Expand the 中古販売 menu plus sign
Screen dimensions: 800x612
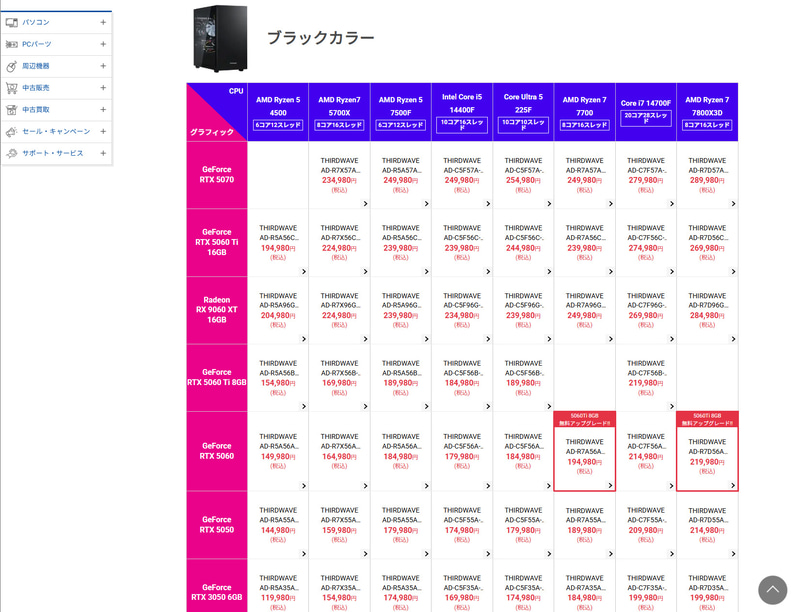click(103, 88)
